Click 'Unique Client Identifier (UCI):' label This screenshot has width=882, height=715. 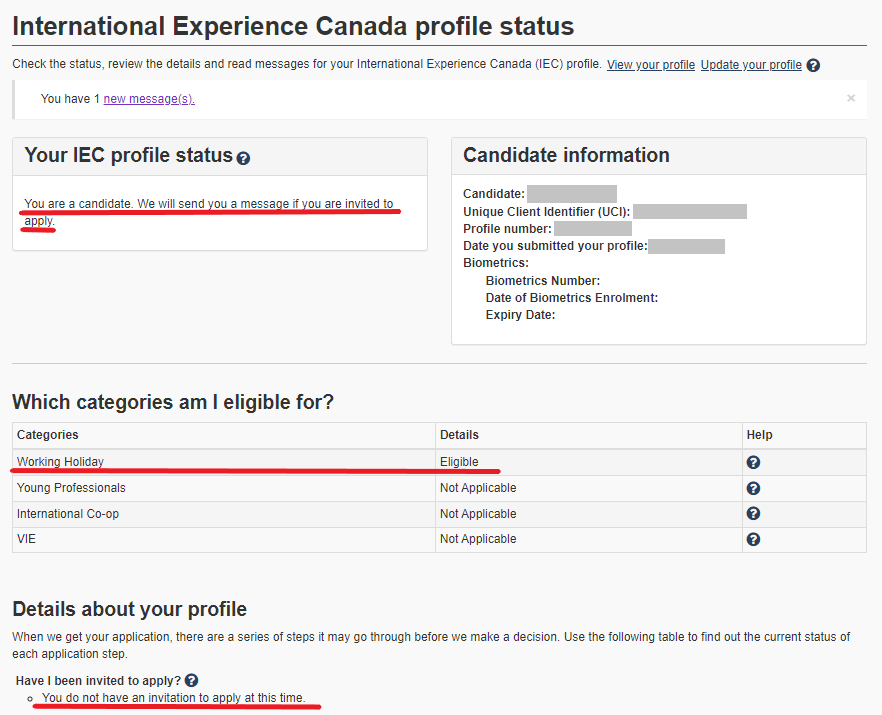(547, 212)
